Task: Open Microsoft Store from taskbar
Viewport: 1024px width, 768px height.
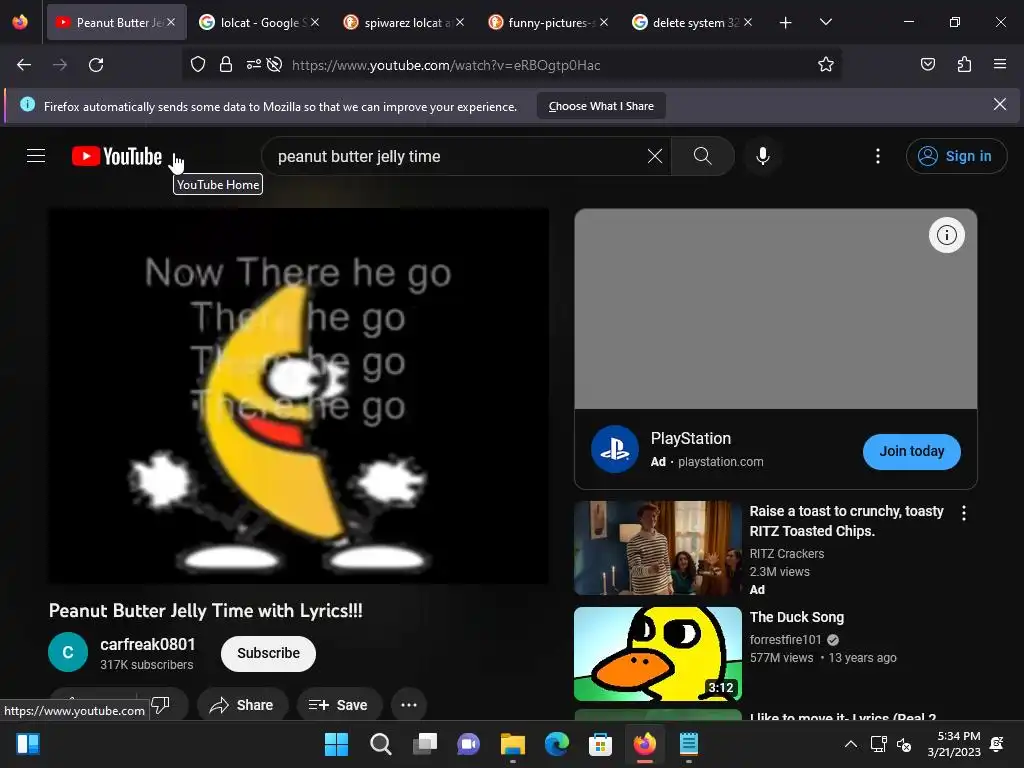Action: pos(600,744)
